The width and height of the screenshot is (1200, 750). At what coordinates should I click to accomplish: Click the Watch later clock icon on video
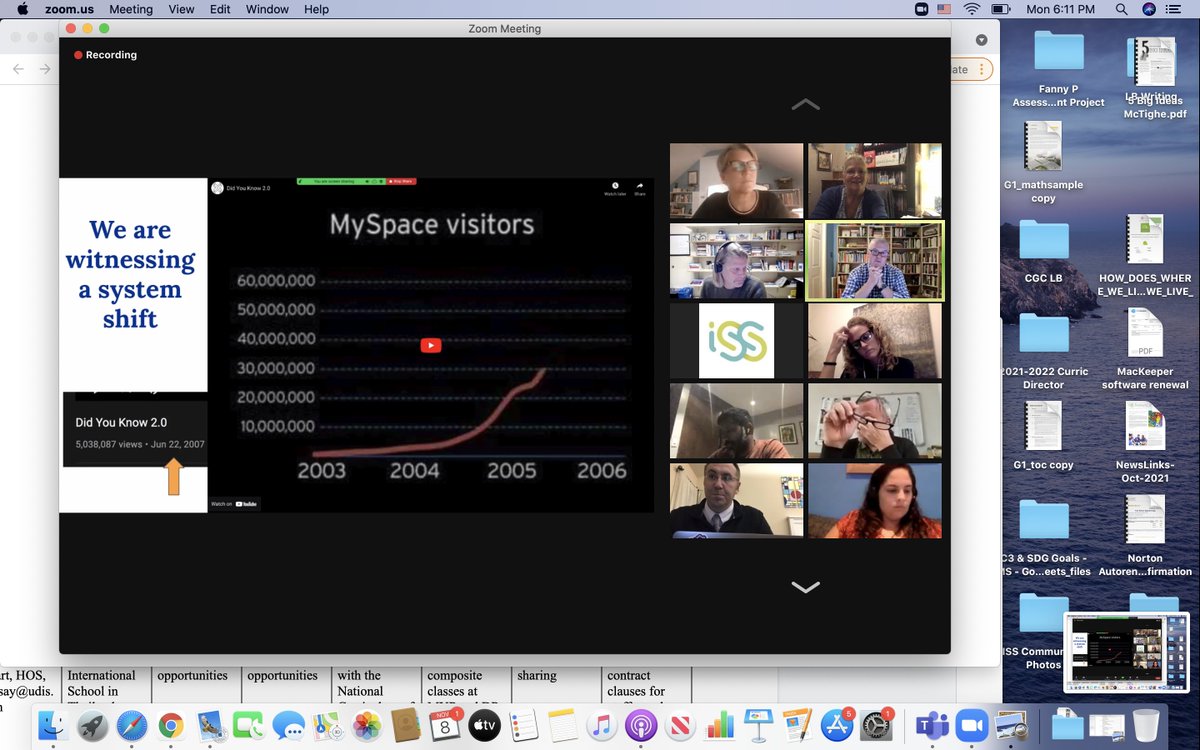[x=614, y=188]
